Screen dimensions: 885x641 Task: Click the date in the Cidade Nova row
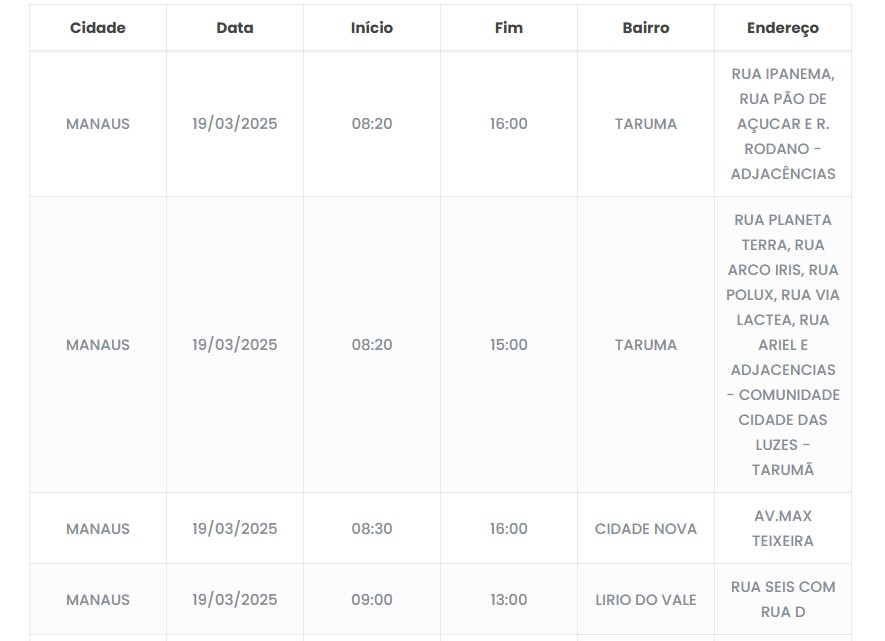(x=235, y=529)
